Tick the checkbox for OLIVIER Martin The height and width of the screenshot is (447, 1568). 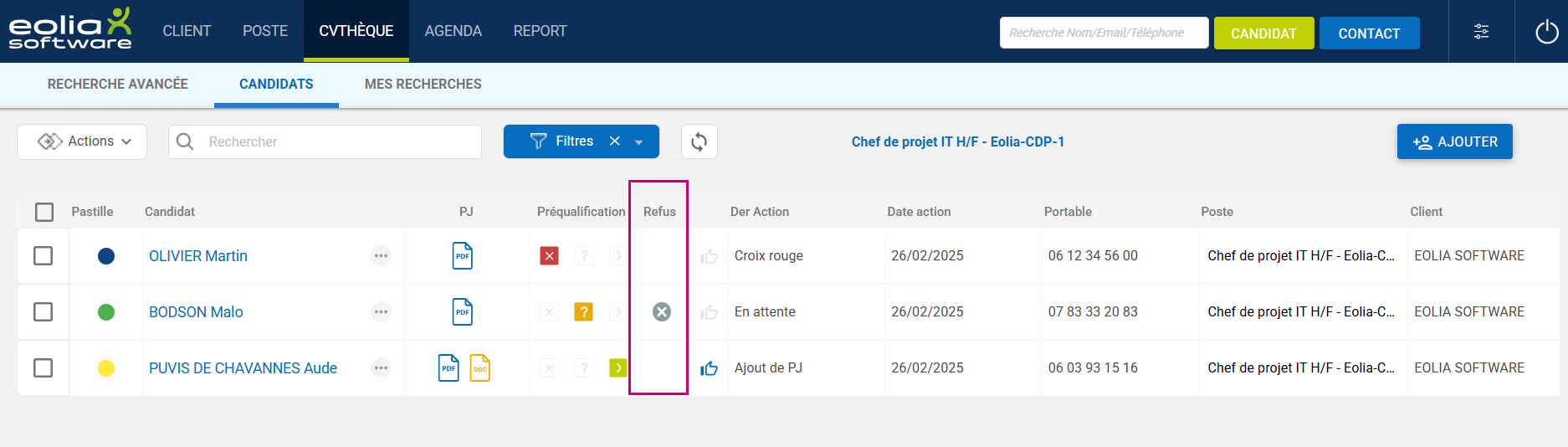44,255
